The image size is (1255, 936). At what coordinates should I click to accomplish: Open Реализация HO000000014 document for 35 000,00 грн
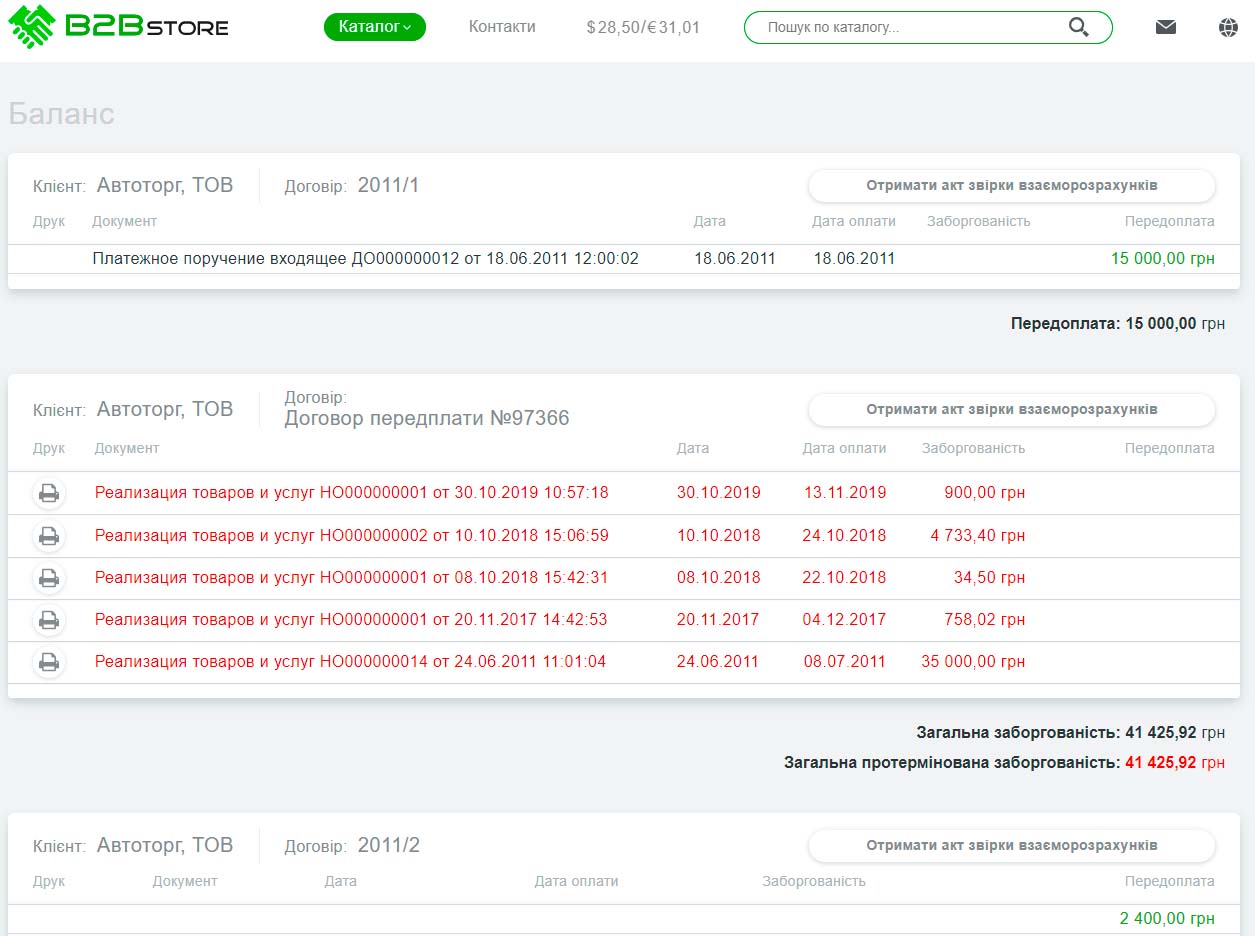[x=350, y=662]
